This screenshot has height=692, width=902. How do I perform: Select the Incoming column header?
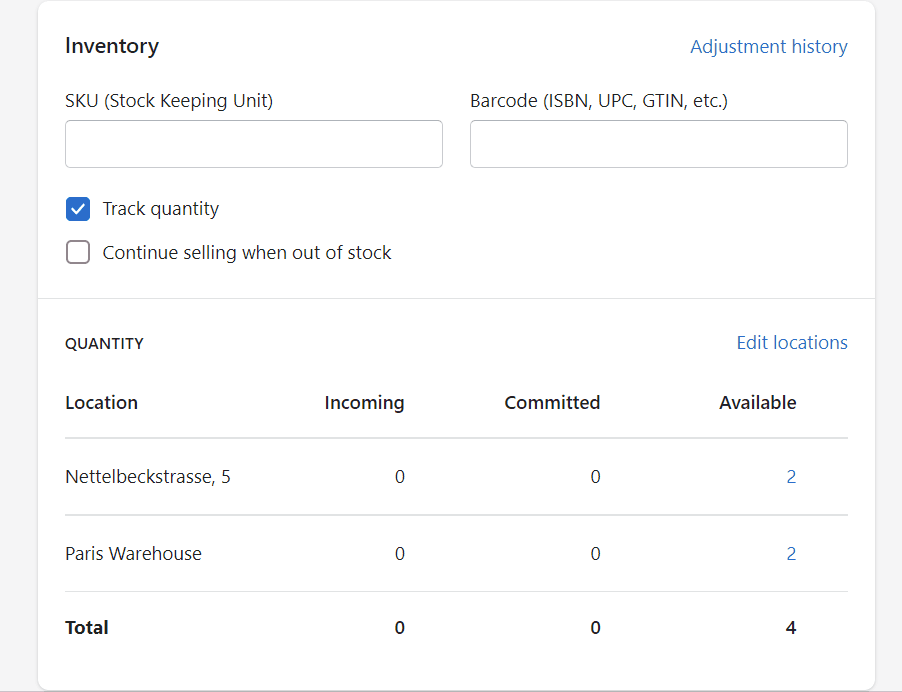click(x=364, y=403)
